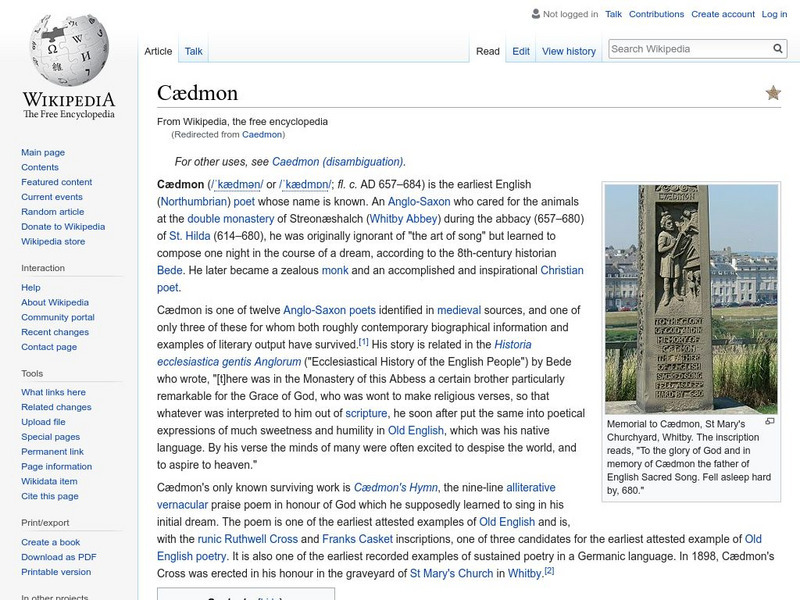Open Contributions link in the top bar
800x600 pixels.
[x=656, y=14]
